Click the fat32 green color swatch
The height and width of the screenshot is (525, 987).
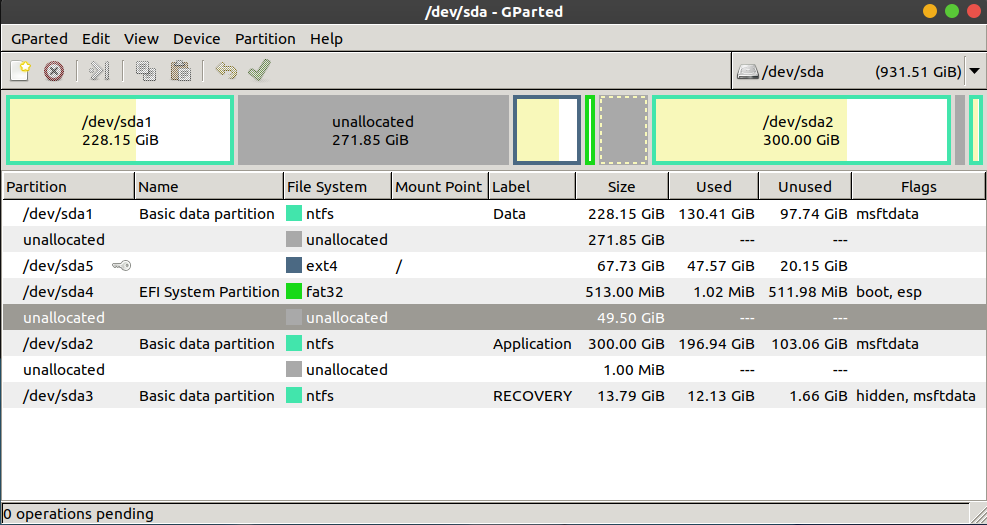tap(294, 291)
